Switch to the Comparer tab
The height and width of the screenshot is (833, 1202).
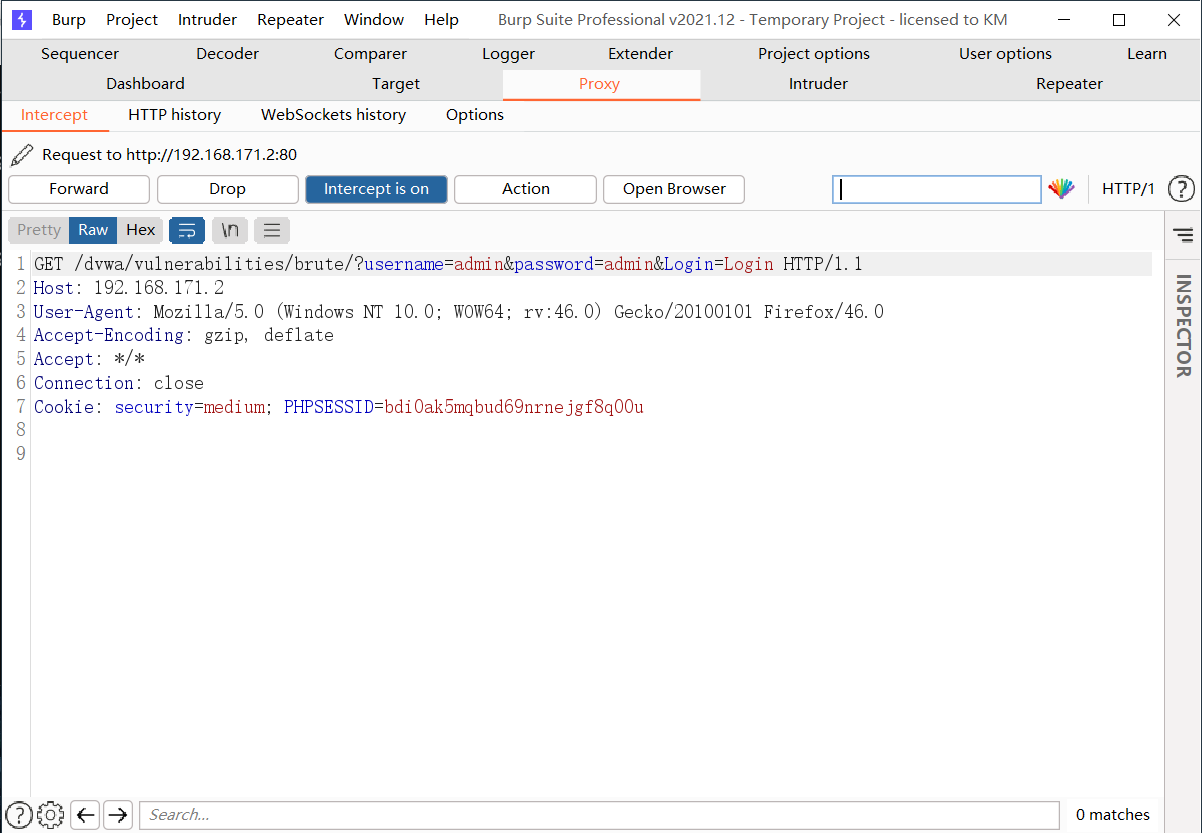click(370, 54)
